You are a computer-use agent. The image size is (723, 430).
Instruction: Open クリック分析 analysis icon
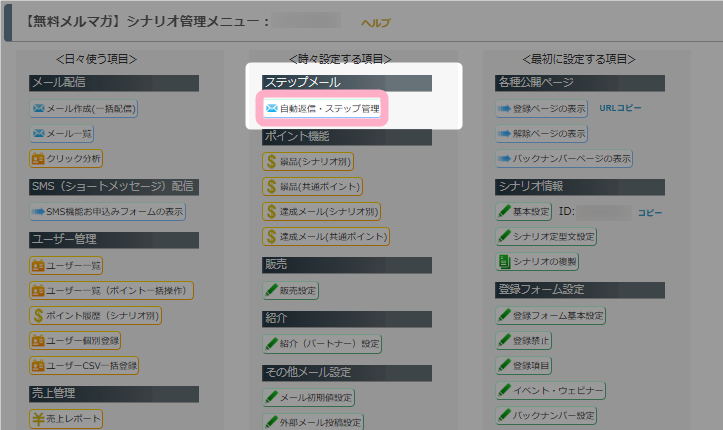point(40,158)
